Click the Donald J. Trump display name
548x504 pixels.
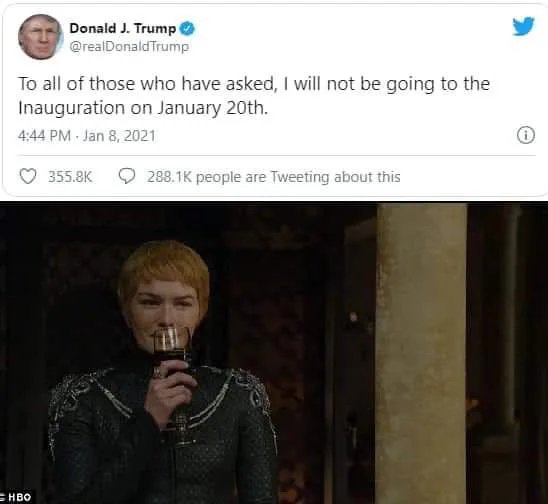click(x=123, y=28)
